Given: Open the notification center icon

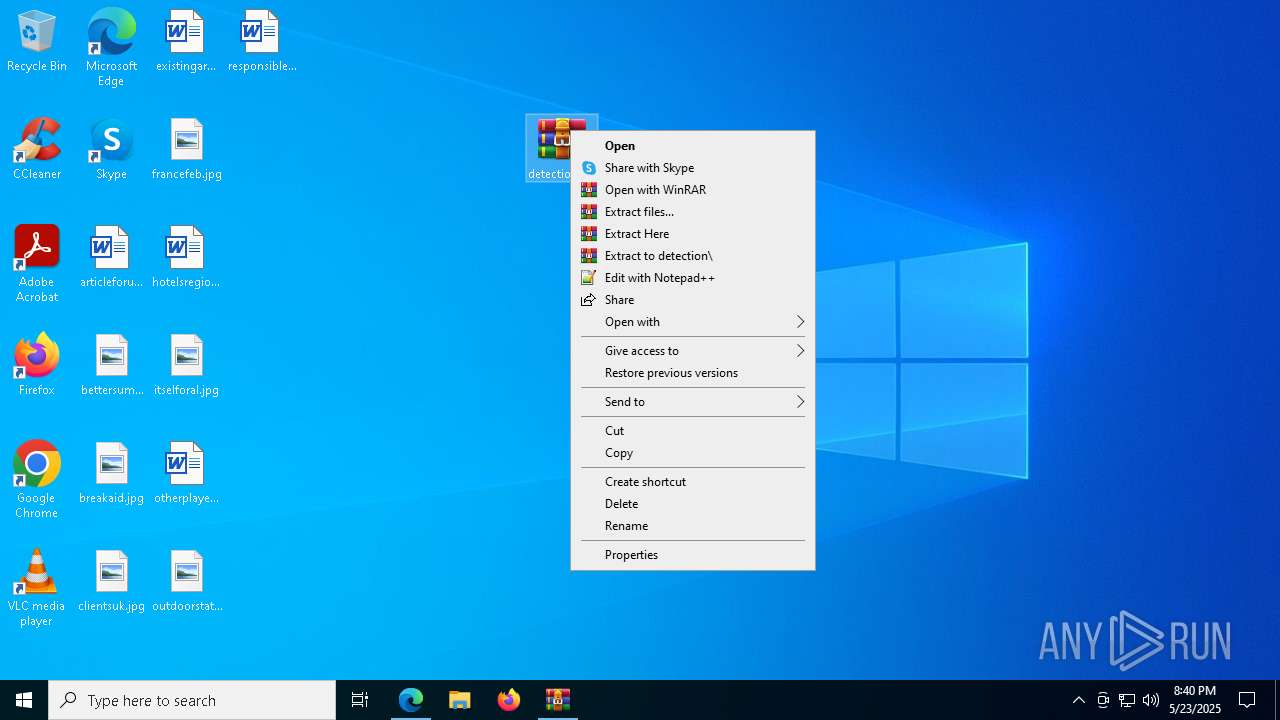Looking at the screenshot, I should 1247,700.
